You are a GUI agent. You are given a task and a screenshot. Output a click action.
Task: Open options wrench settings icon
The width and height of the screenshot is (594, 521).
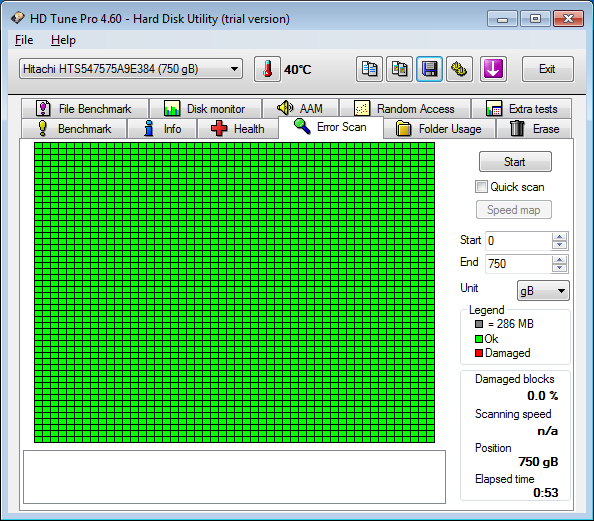459,69
